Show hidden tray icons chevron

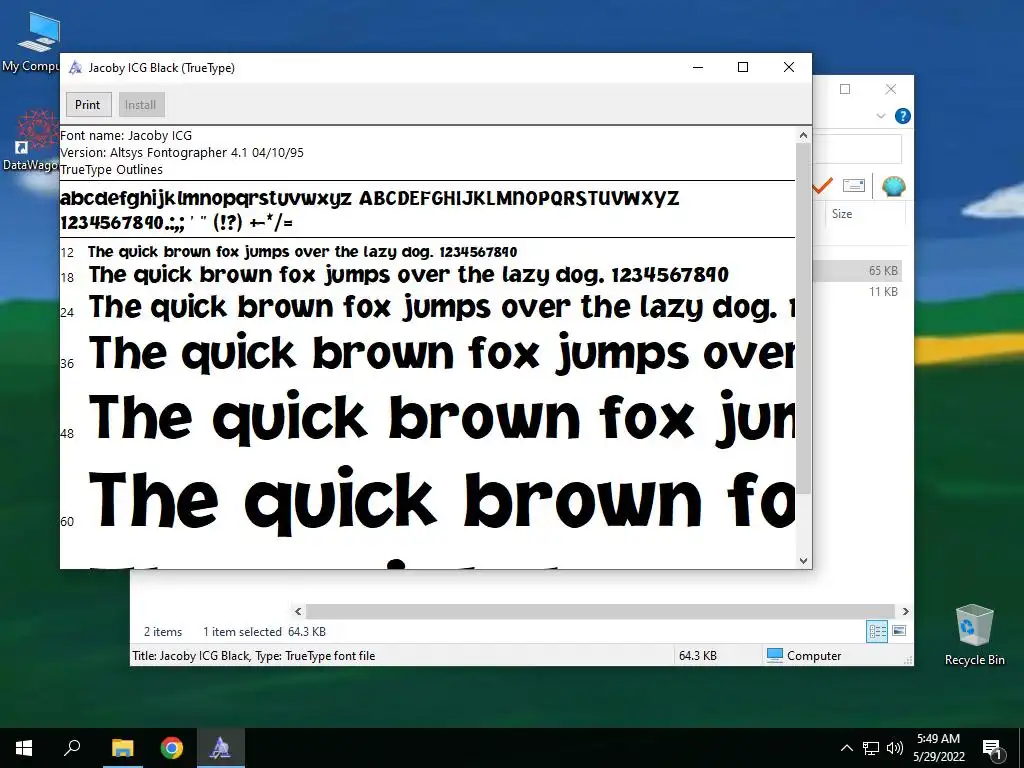coord(846,748)
